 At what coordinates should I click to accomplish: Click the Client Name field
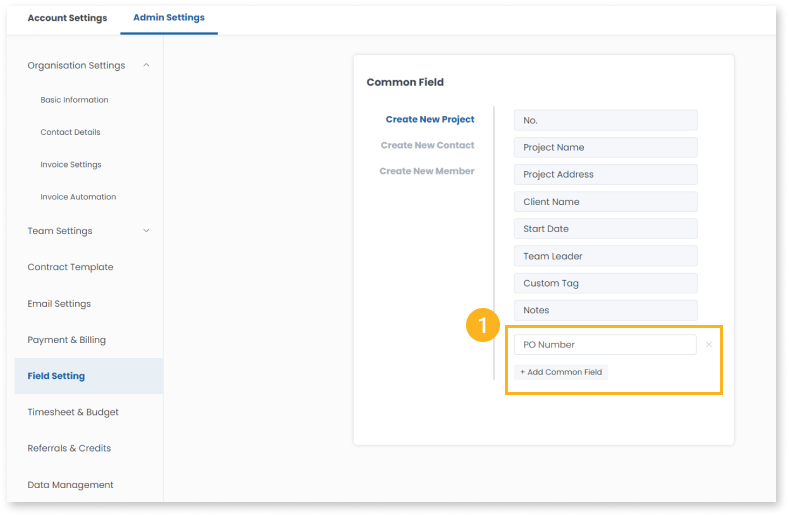(x=605, y=202)
